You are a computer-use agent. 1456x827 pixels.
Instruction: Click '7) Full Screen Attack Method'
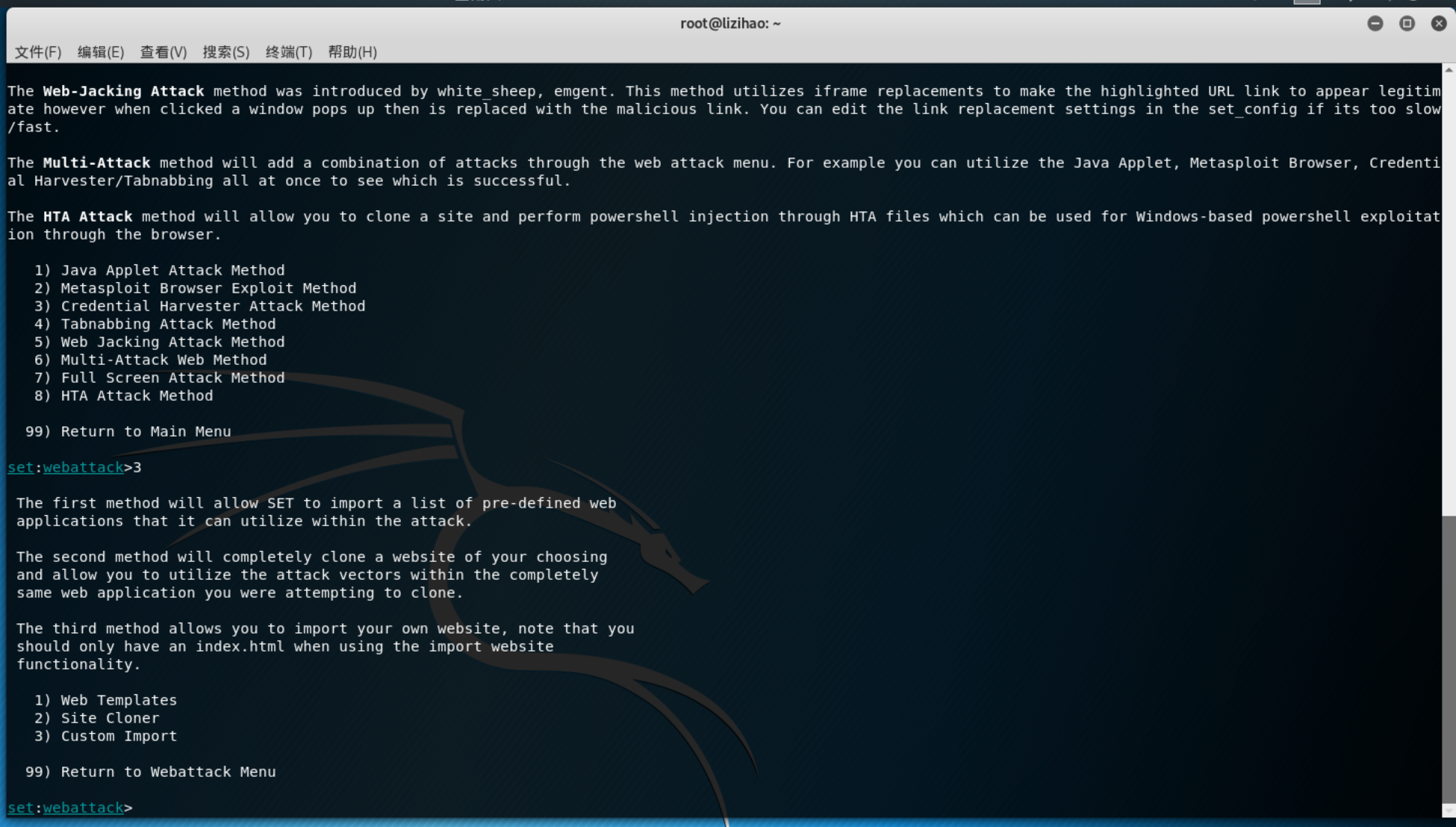pyautogui.click(x=159, y=378)
